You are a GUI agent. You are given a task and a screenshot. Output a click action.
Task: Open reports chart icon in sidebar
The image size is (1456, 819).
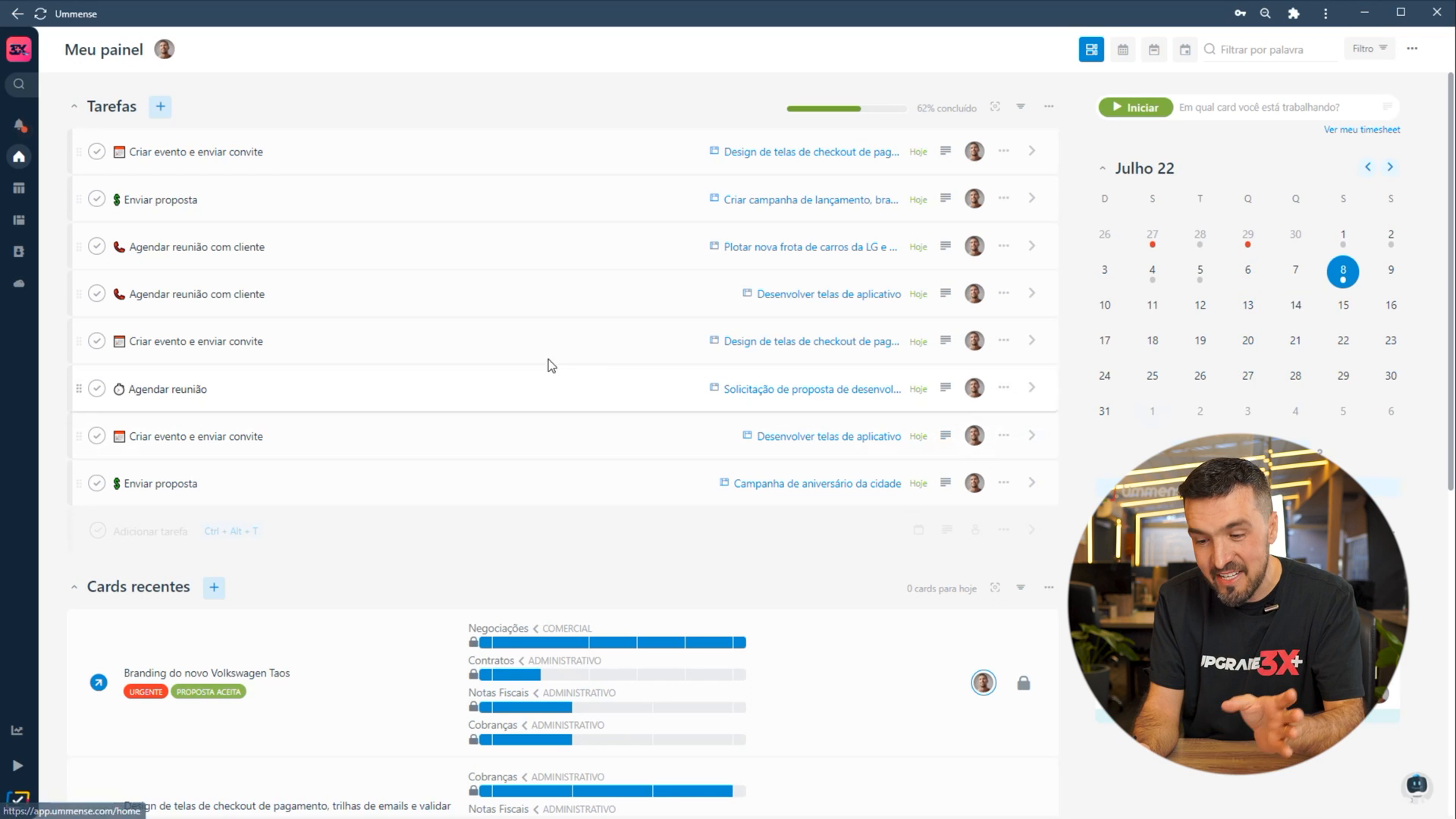17,730
